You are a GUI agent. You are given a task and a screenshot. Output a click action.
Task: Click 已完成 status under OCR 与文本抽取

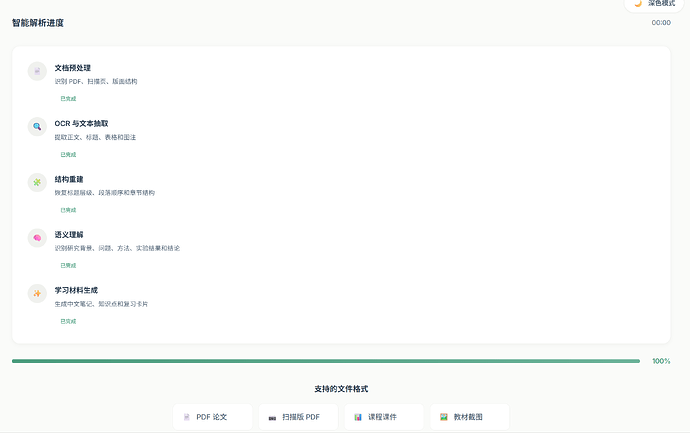[68, 154]
